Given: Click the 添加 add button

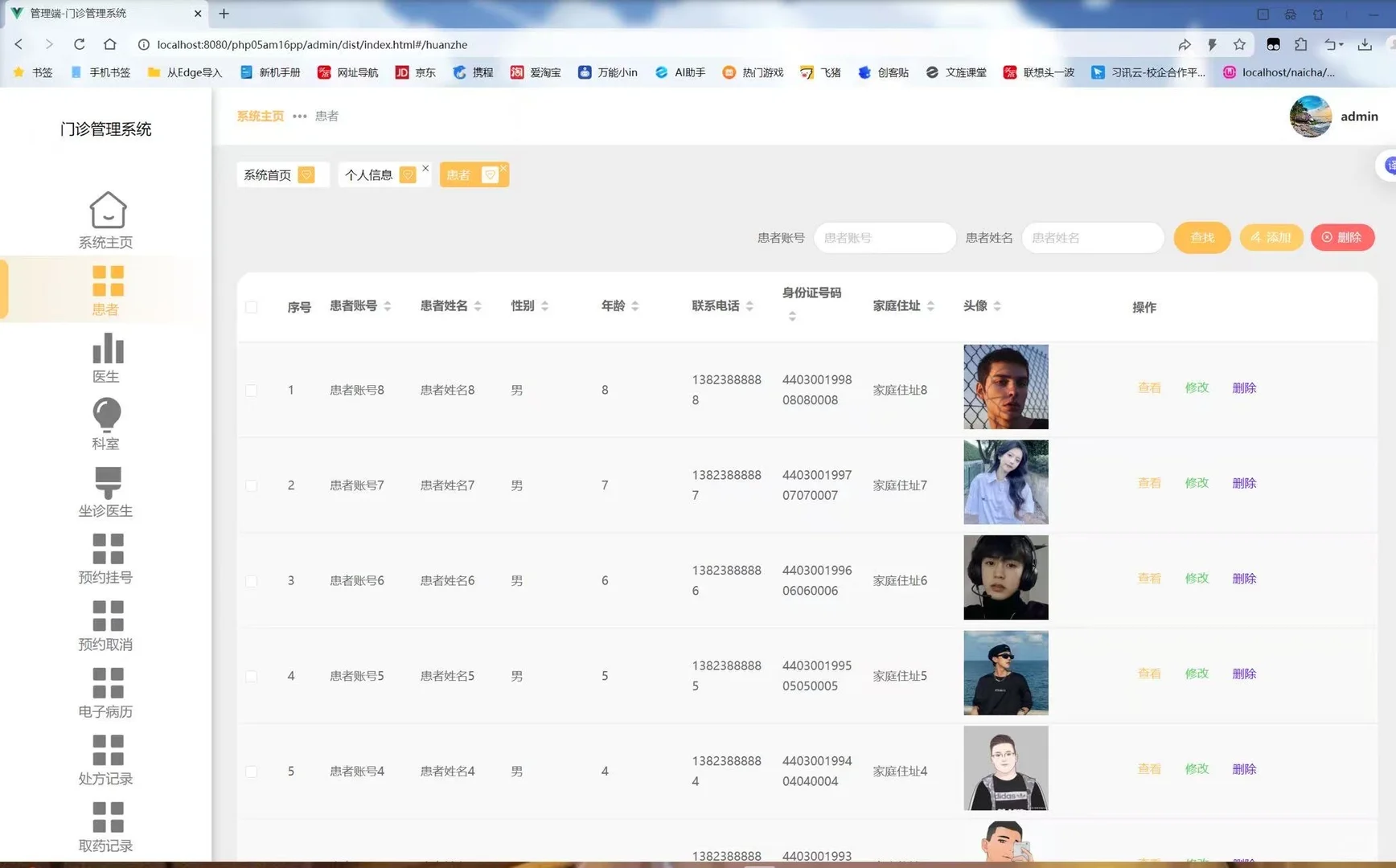Looking at the screenshot, I should [x=1271, y=237].
